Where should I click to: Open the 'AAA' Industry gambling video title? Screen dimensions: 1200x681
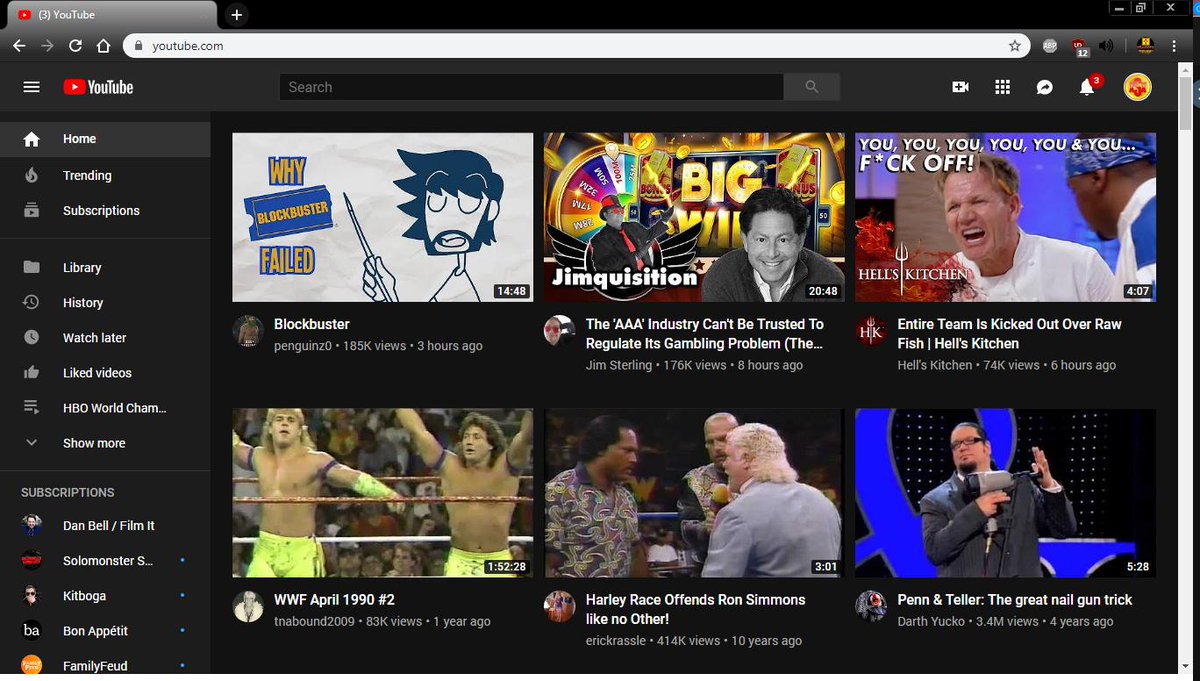[705, 333]
